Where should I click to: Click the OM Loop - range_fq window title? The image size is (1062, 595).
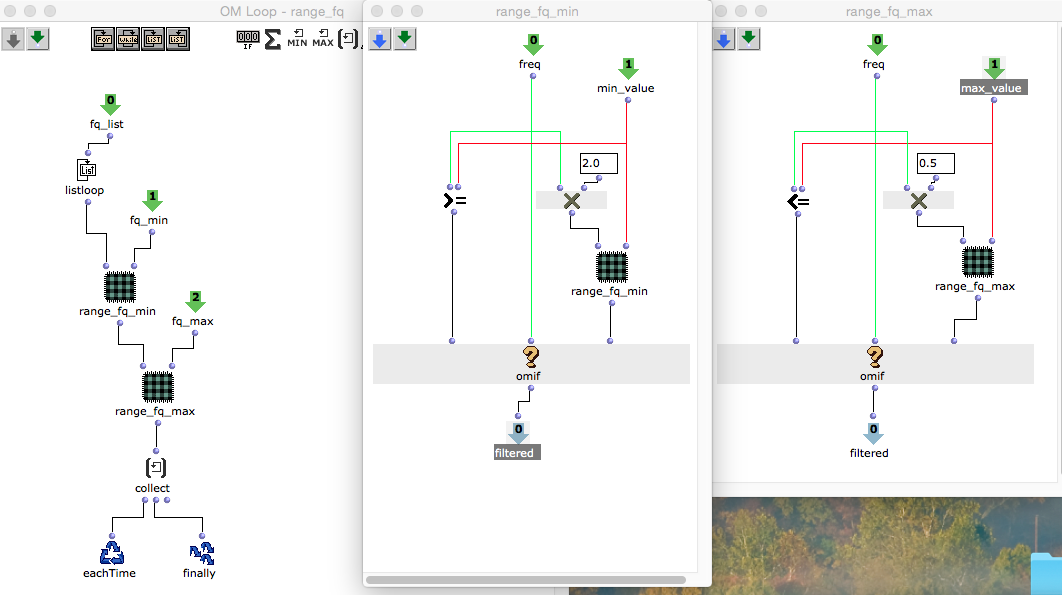coord(282,12)
